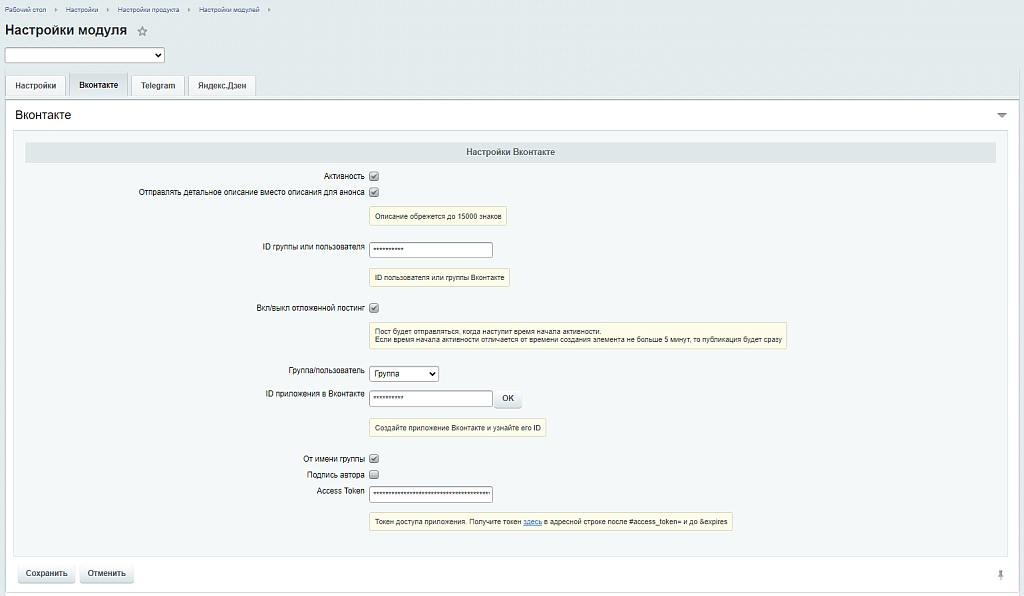Switch to the Telegram tab

click(x=158, y=86)
